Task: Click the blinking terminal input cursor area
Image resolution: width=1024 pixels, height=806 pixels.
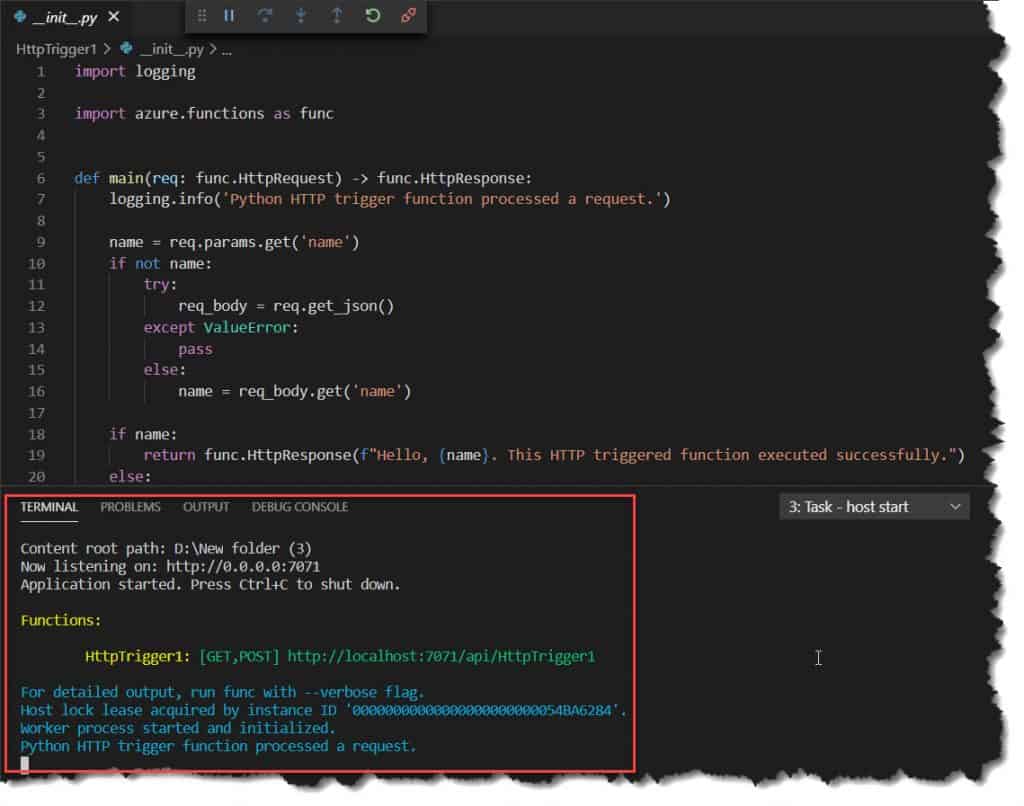Action: point(25,763)
